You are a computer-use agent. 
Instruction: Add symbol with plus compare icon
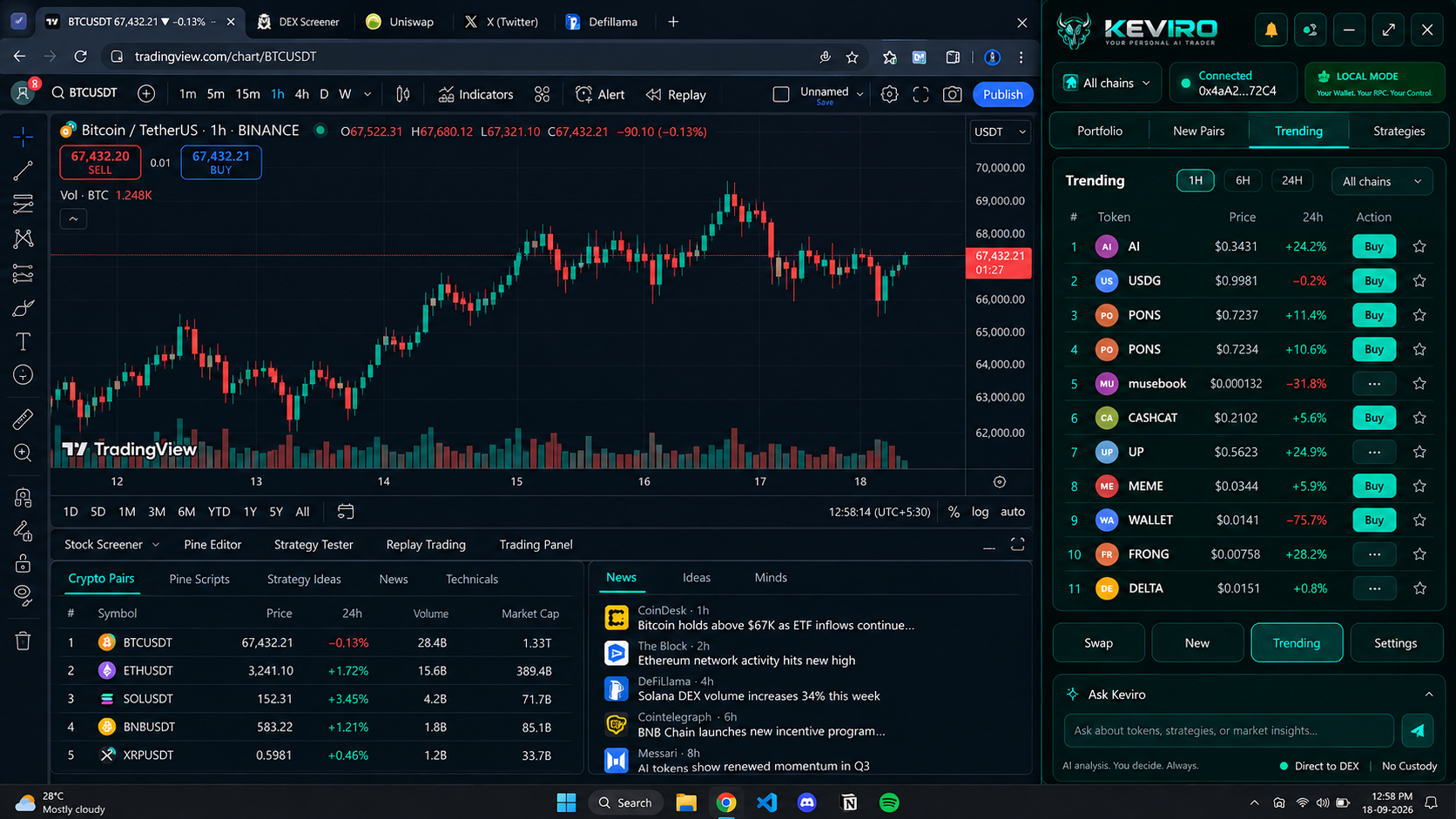[x=146, y=93]
